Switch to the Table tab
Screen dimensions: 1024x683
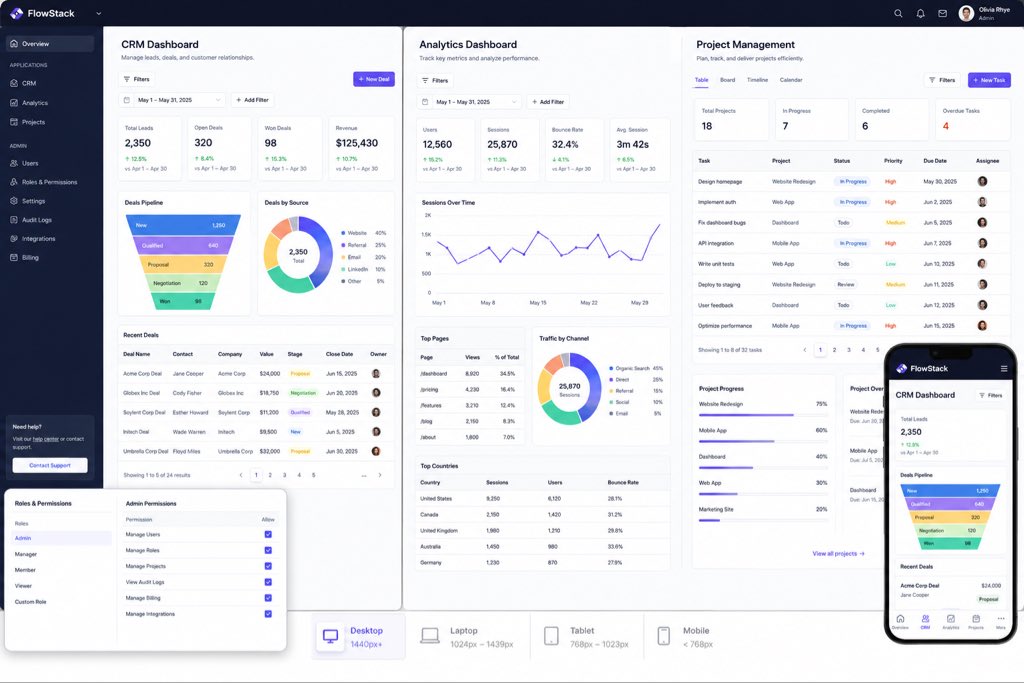coord(701,80)
